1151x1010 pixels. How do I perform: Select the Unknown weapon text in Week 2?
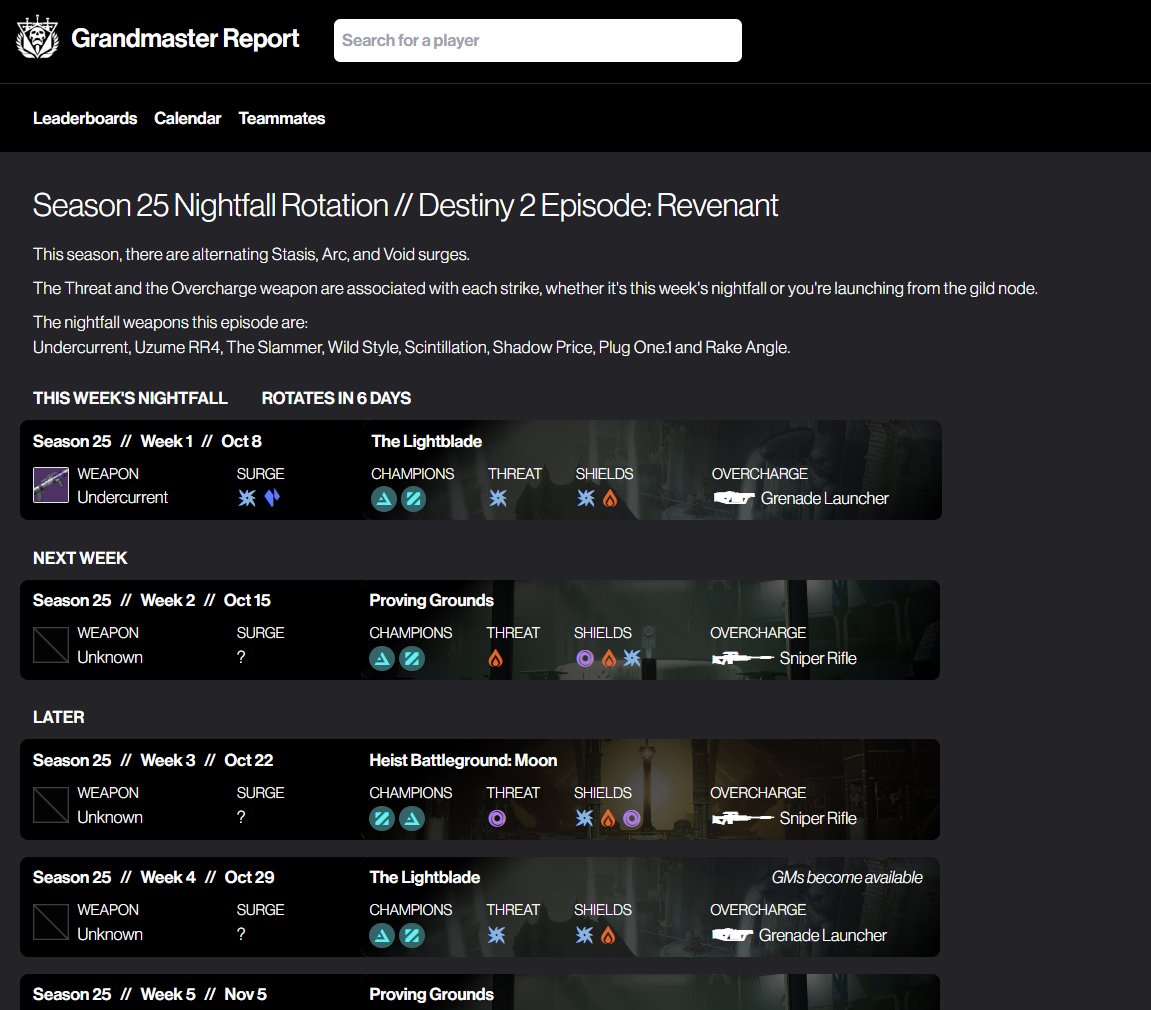[110, 658]
